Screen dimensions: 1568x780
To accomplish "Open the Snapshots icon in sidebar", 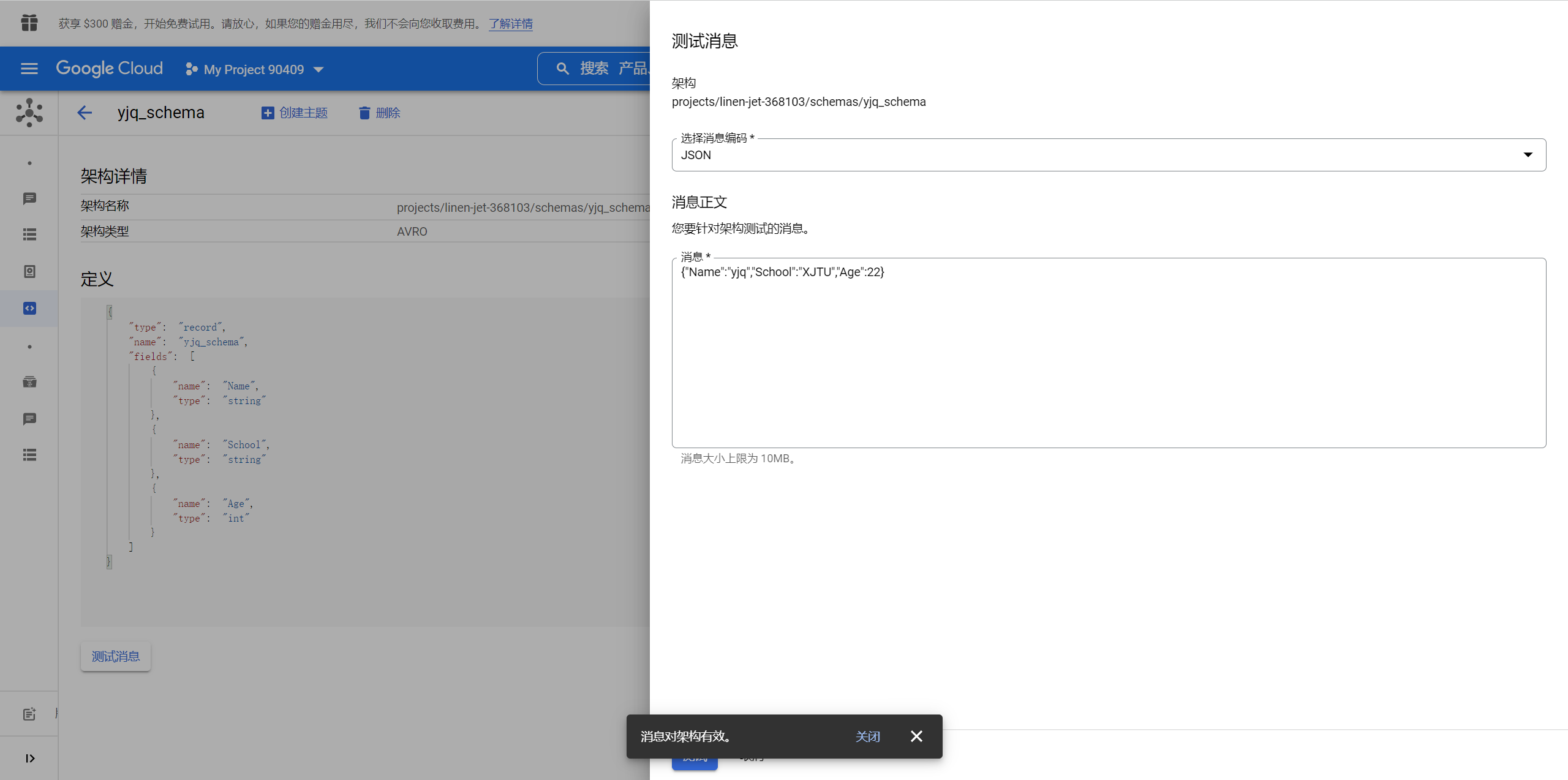I will [x=29, y=271].
